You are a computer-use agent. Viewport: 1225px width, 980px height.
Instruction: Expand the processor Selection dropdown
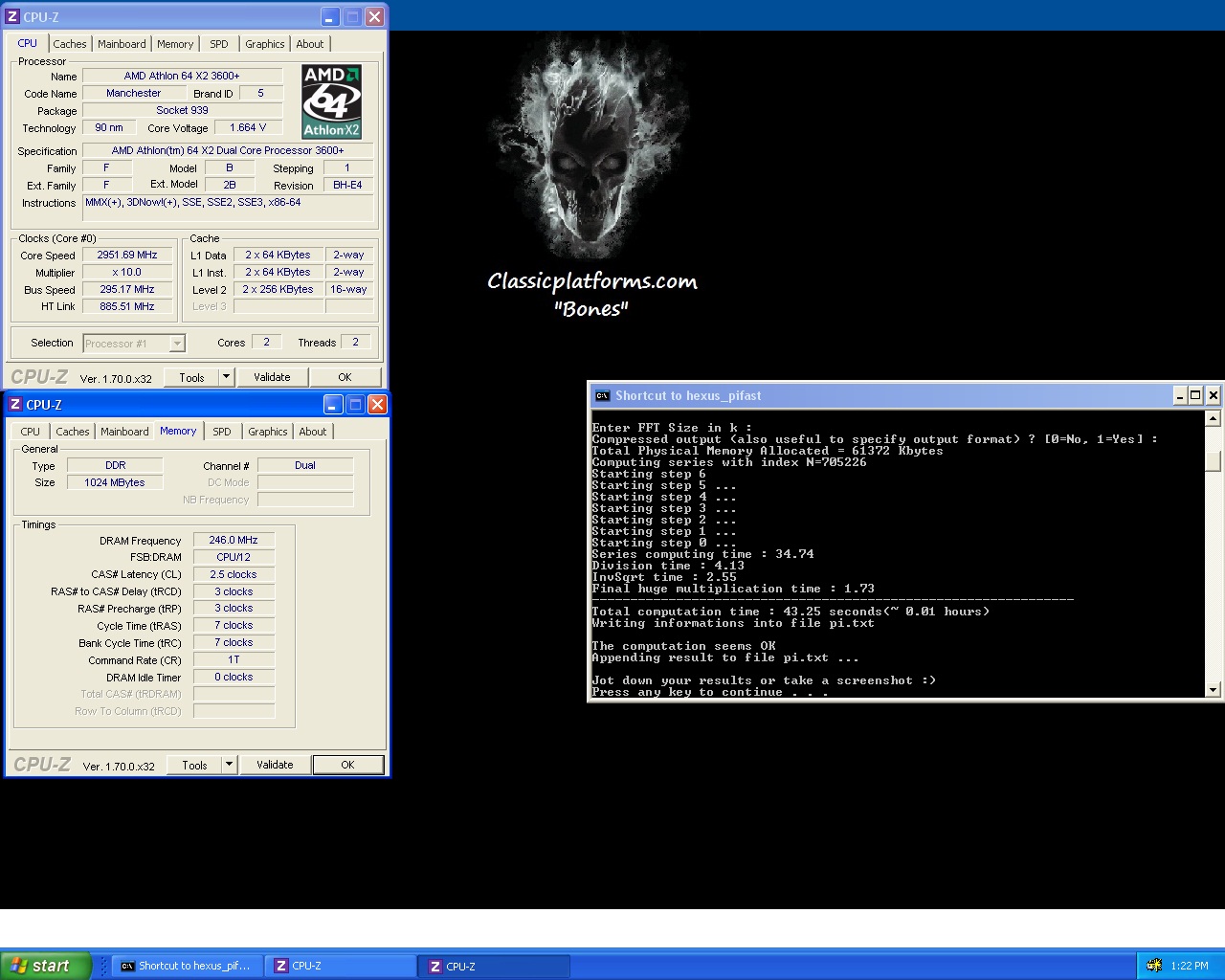tap(177, 344)
